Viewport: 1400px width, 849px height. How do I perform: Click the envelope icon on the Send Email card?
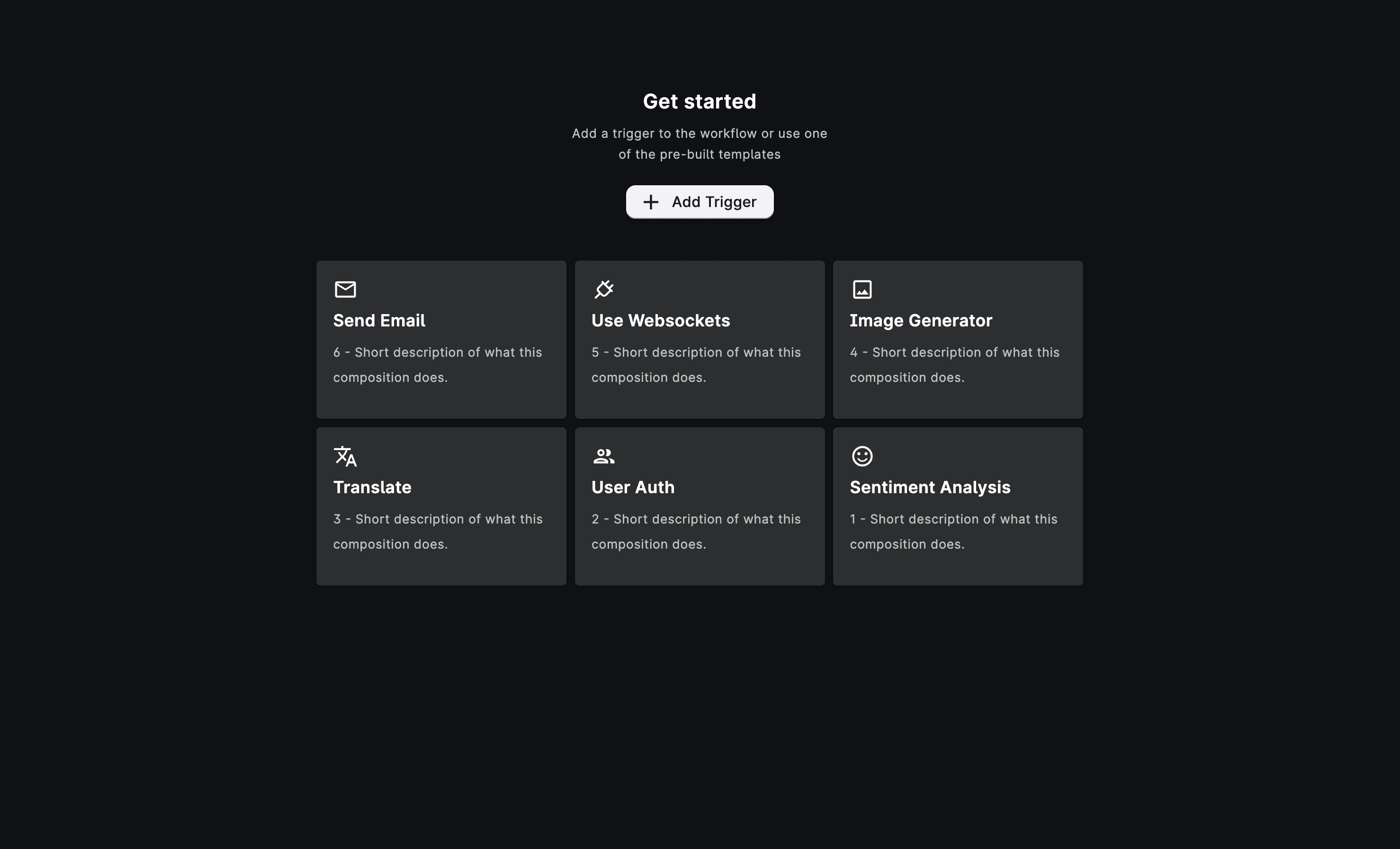[x=345, y=289]
